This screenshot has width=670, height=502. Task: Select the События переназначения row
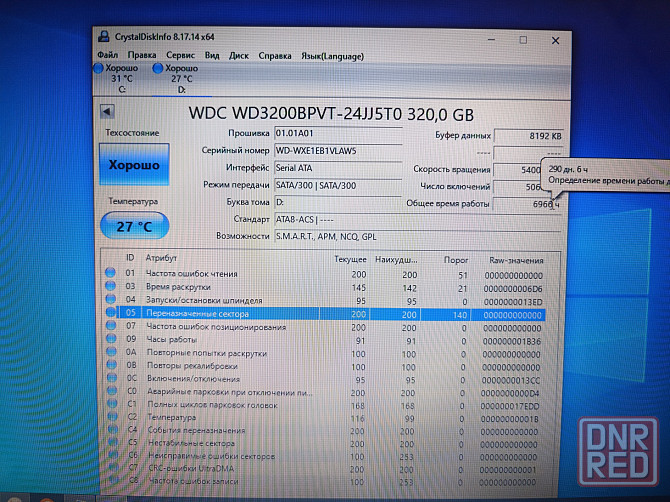point(325,431)
